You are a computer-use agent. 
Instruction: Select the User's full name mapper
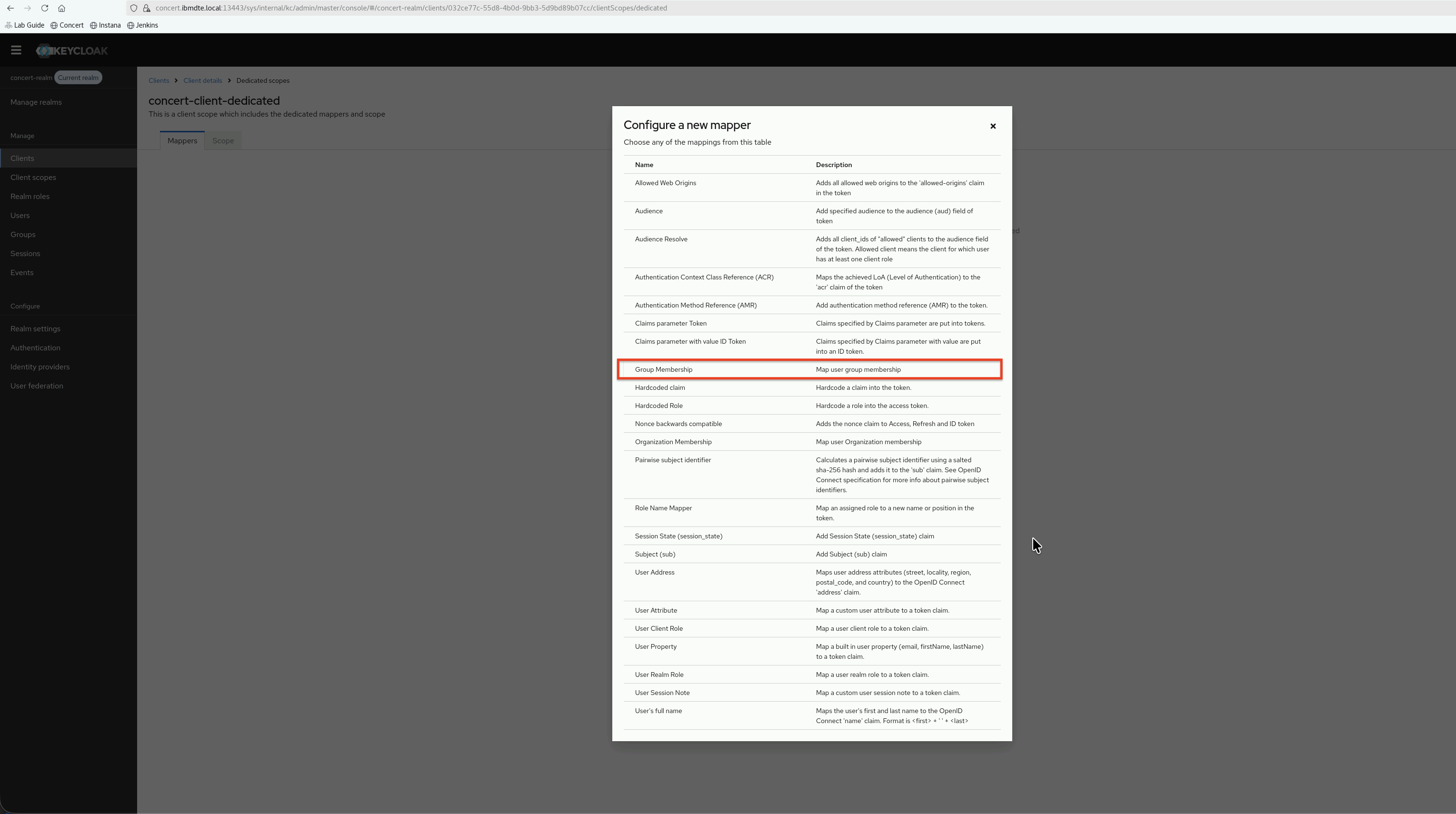812,715
